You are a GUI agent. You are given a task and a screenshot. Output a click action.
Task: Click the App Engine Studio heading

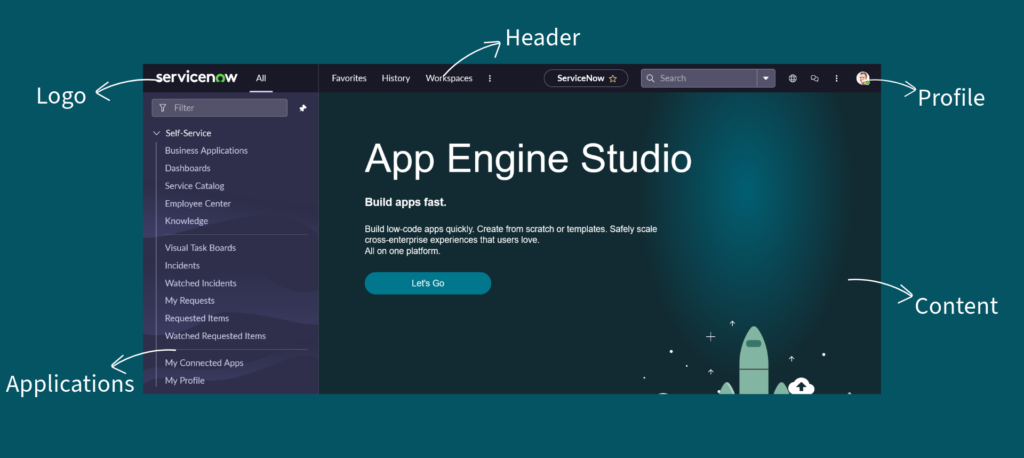tap(528, 159)
